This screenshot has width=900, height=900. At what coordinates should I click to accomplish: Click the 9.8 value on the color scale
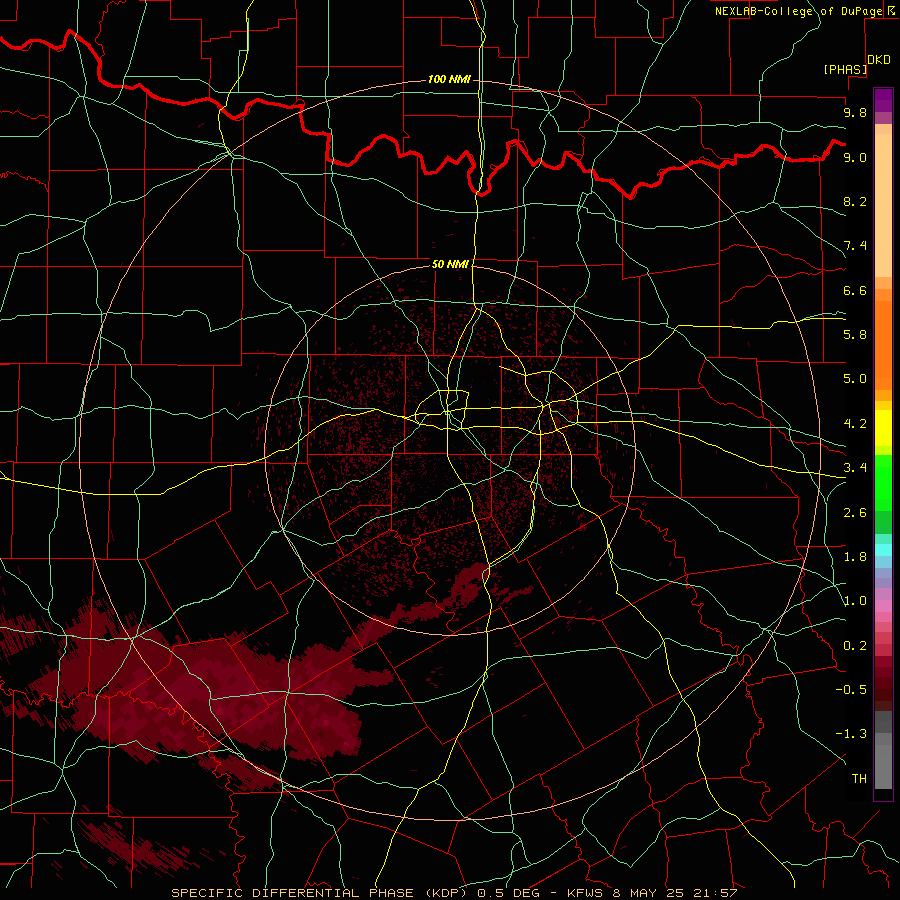pos(855,112)
